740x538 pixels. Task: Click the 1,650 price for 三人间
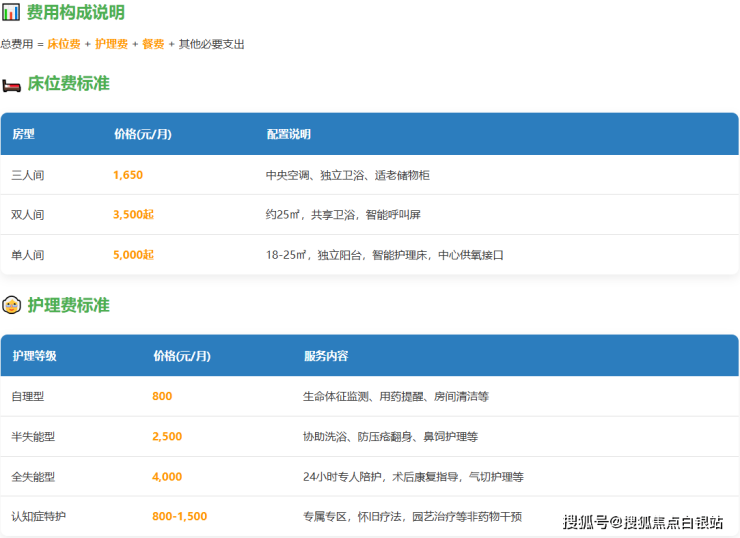[x=128, y=175]
